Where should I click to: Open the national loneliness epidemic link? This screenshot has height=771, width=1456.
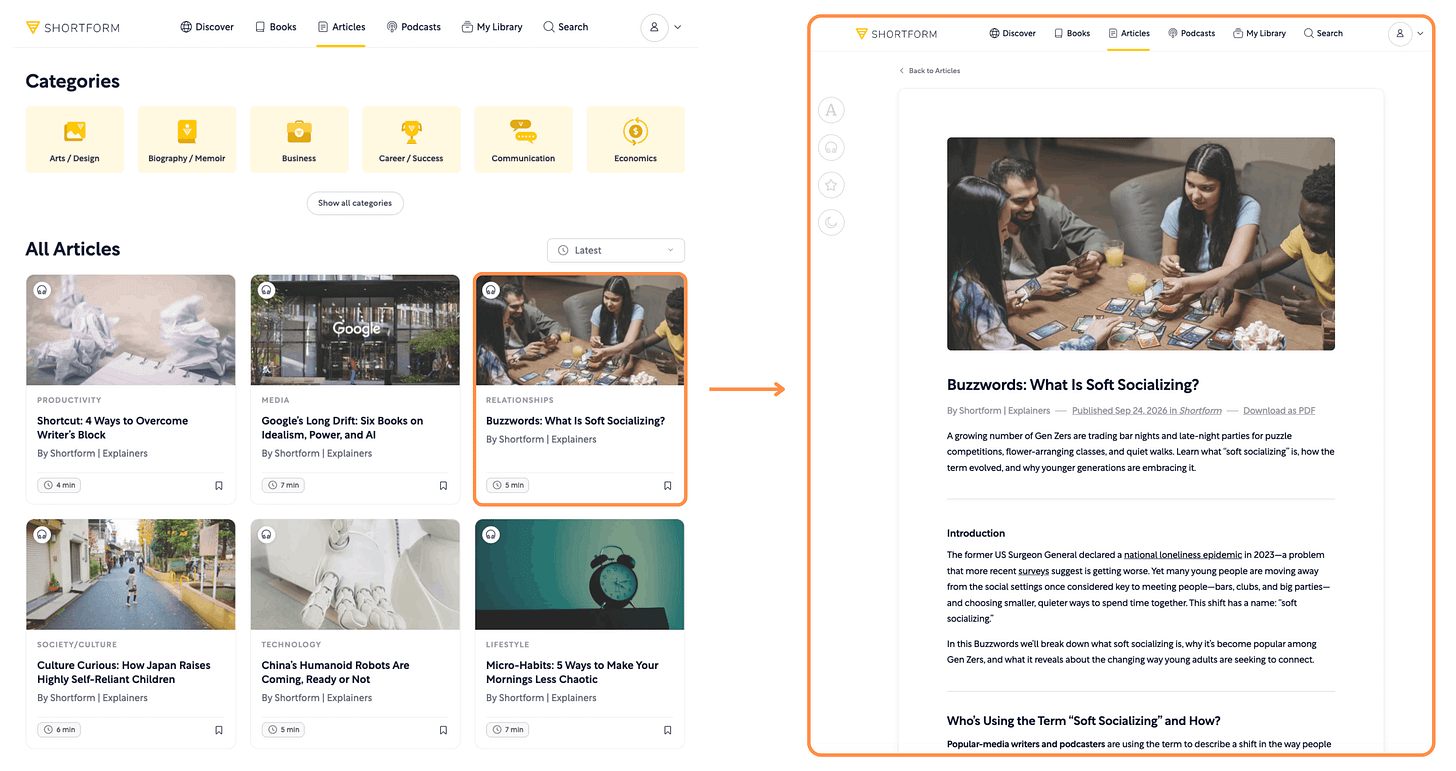pyautogui.click(x=1183, y=555)
